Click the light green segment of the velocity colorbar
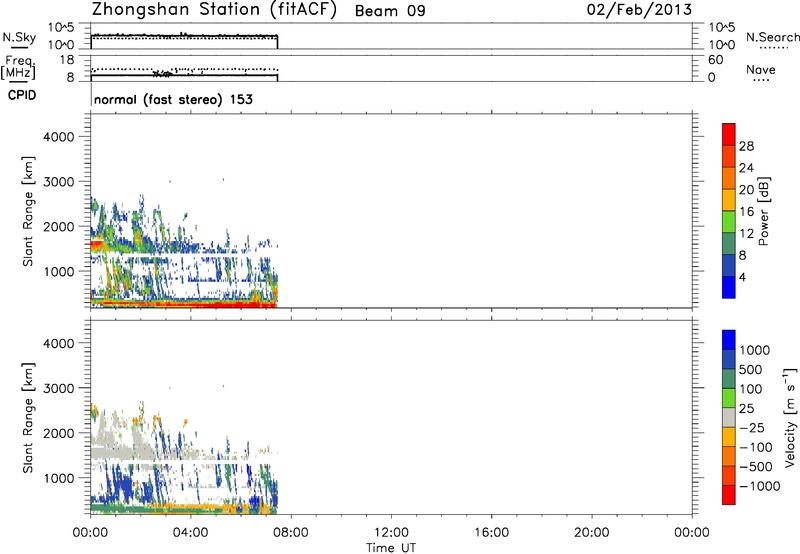This screenshot has height=554, width=800. click(729, 398)
